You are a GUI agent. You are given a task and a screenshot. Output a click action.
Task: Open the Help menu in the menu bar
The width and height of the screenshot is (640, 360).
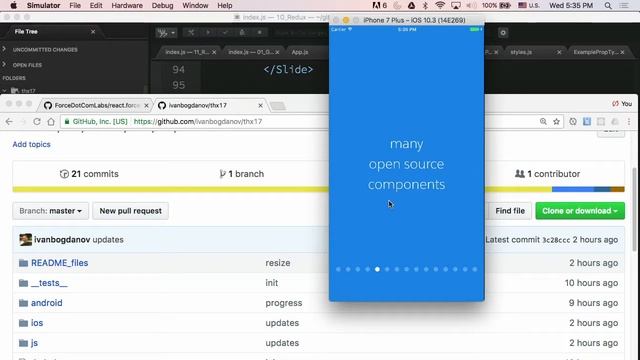[x=224, y=5]
